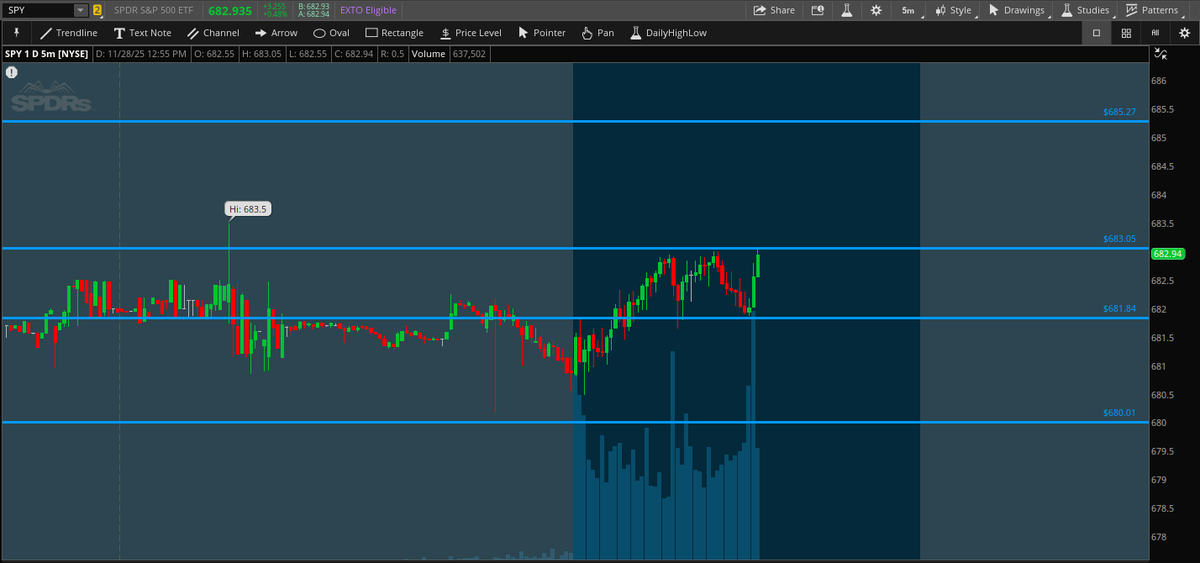Select the Rectangle drawing tool
The height and width of the screenshot is (563, 1200).
(394, 33)
